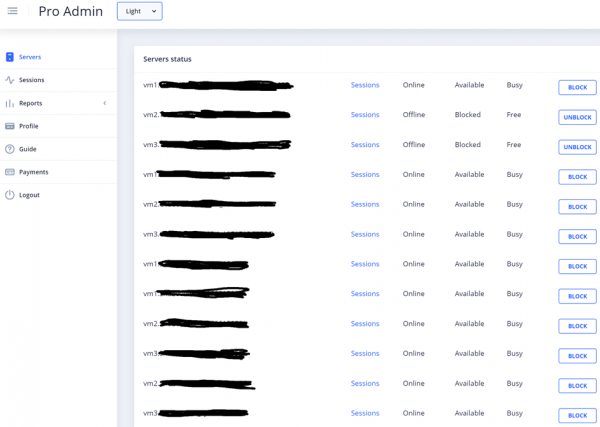This screenshot has width=600, height=427.
Task: Open the Sessions link for first vm1 server
Action: tap(365, 85)
